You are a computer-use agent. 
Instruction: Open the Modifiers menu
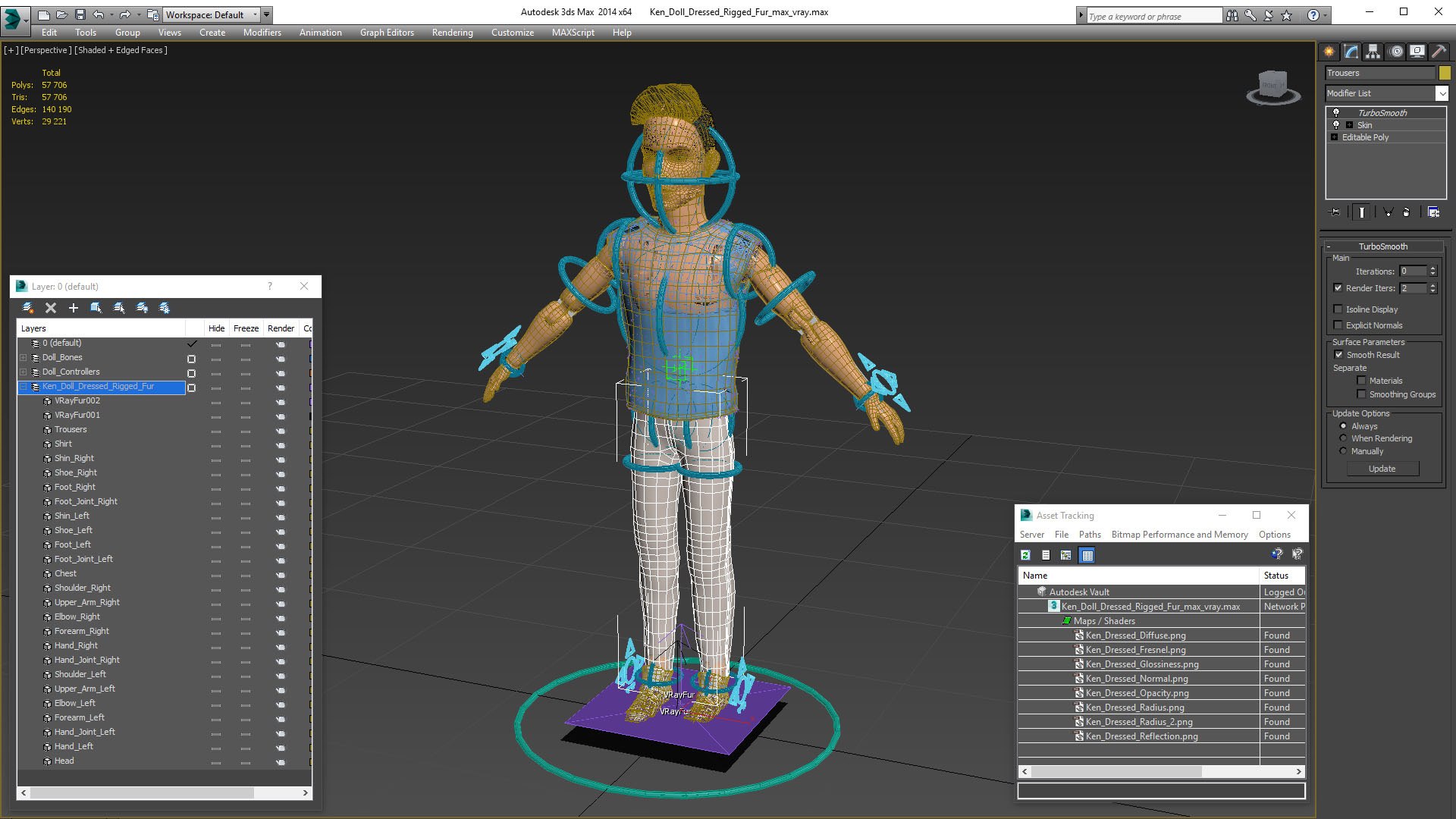click(x=262, y=33)
